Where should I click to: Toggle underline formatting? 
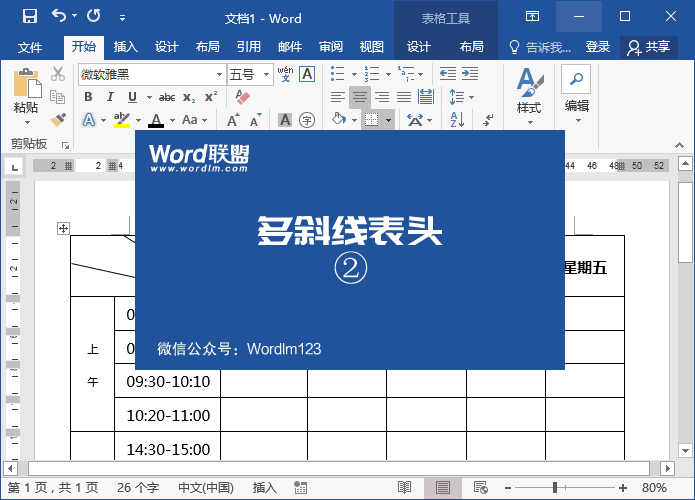[132, 97]
